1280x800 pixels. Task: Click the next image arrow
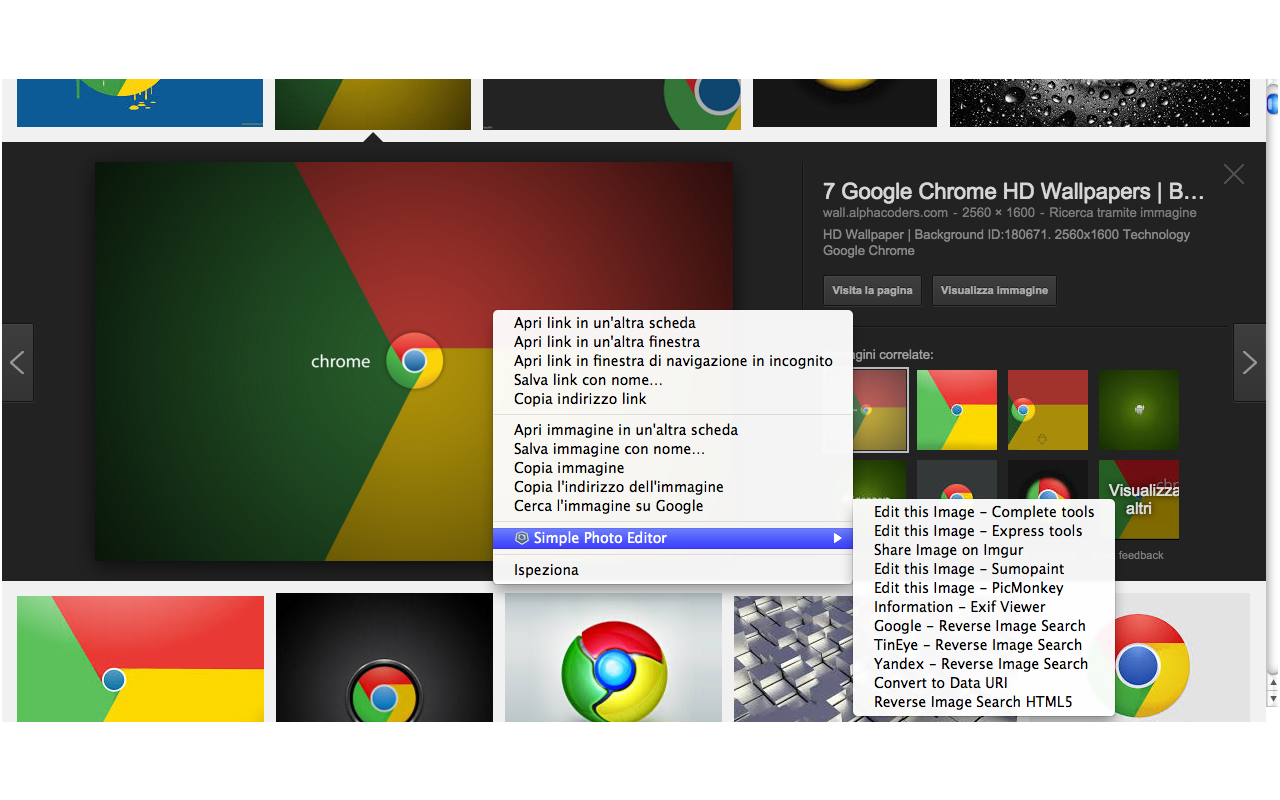pyautogui.click(x=1249, y=362)
